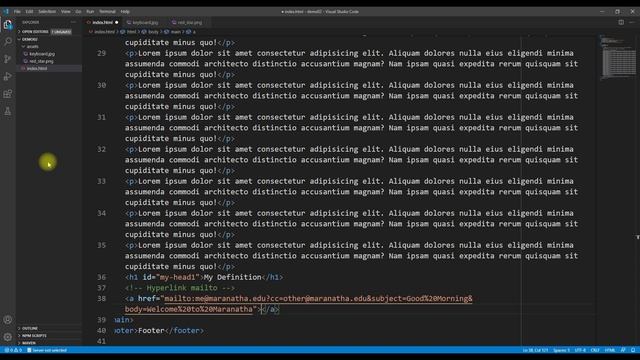Open the Extensions view icon

coord(8,94)
